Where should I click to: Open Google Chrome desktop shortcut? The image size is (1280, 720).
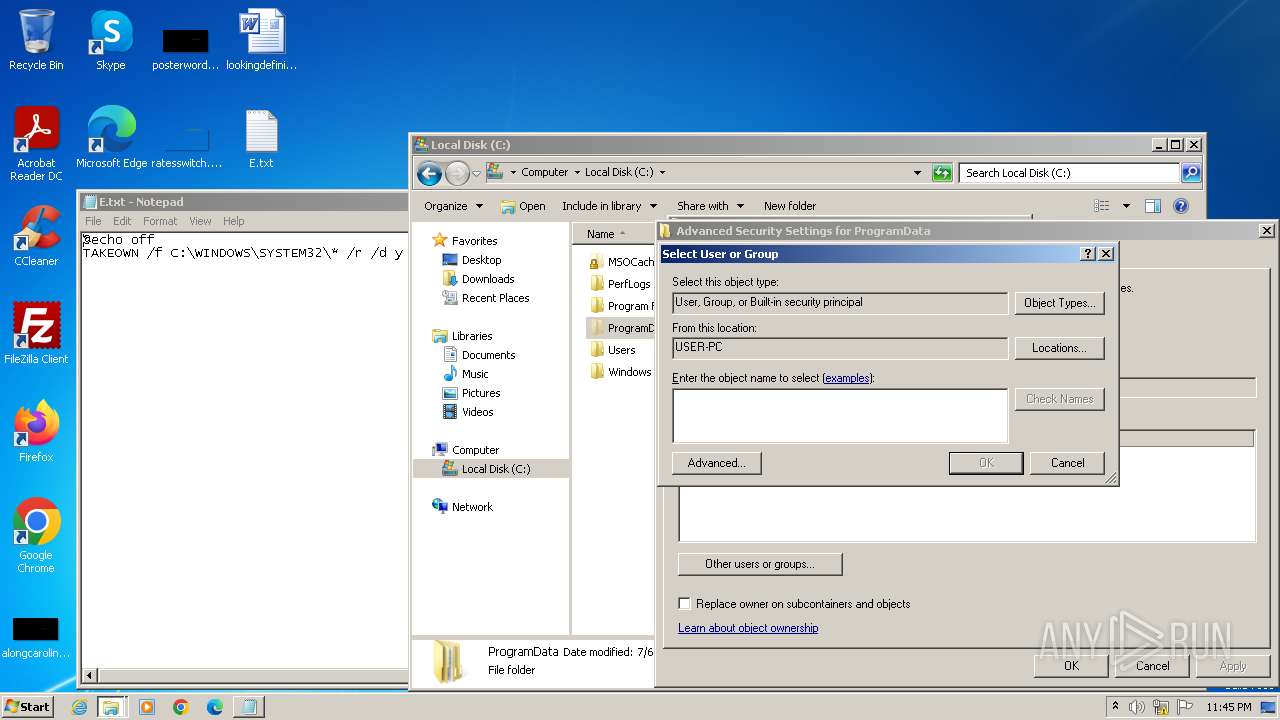[36, 535]
